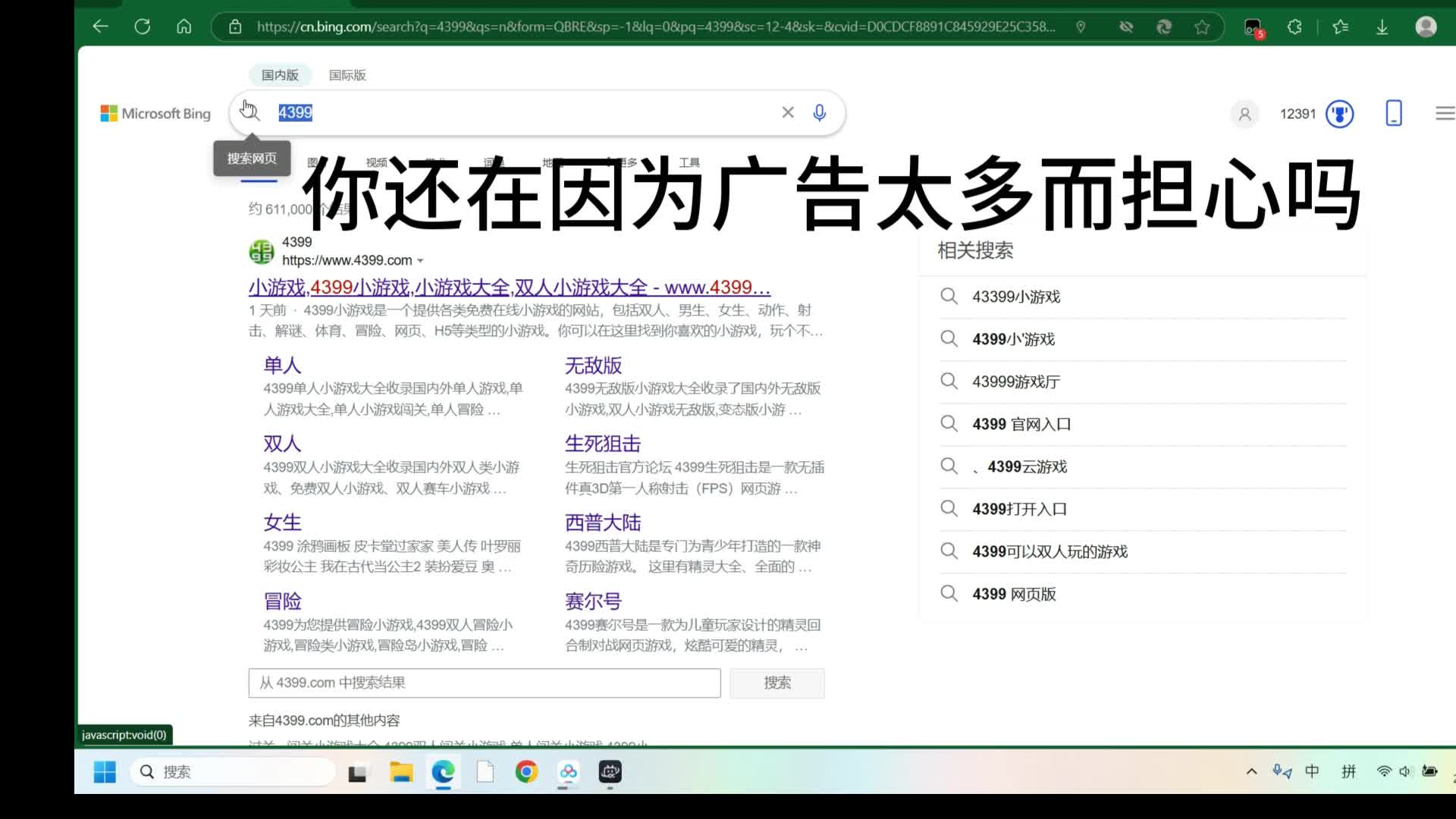Viewport: 1456px width, 819px height.
Task: Open File Explorer from taskbar
Action: coord(401,772)
